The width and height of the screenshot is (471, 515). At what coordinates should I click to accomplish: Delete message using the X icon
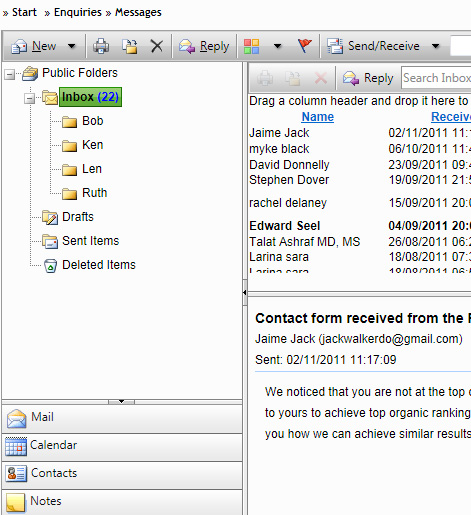coord(156,46)
